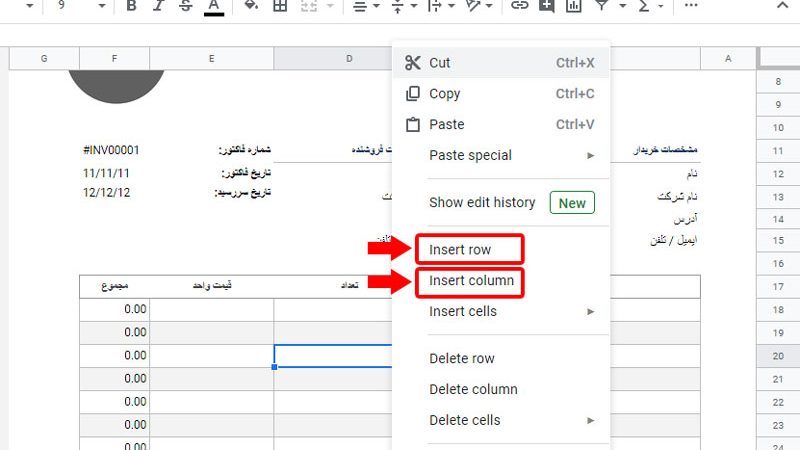Screen dimensions: 800x450
Task: Choose Insert column in context menu
Action: click(470, 281)
